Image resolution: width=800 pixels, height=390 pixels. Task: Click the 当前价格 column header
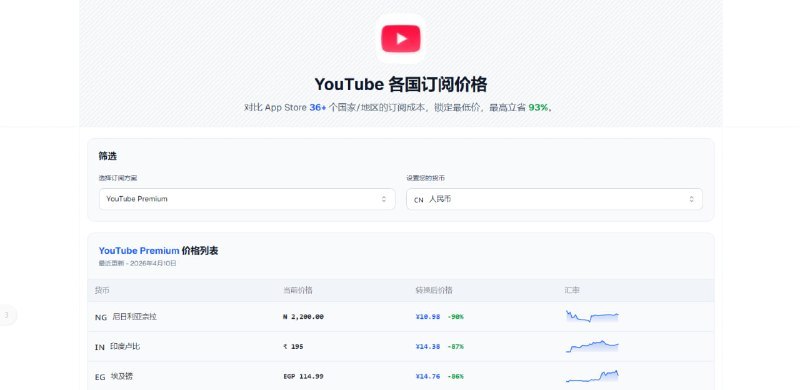click(297, 290)
